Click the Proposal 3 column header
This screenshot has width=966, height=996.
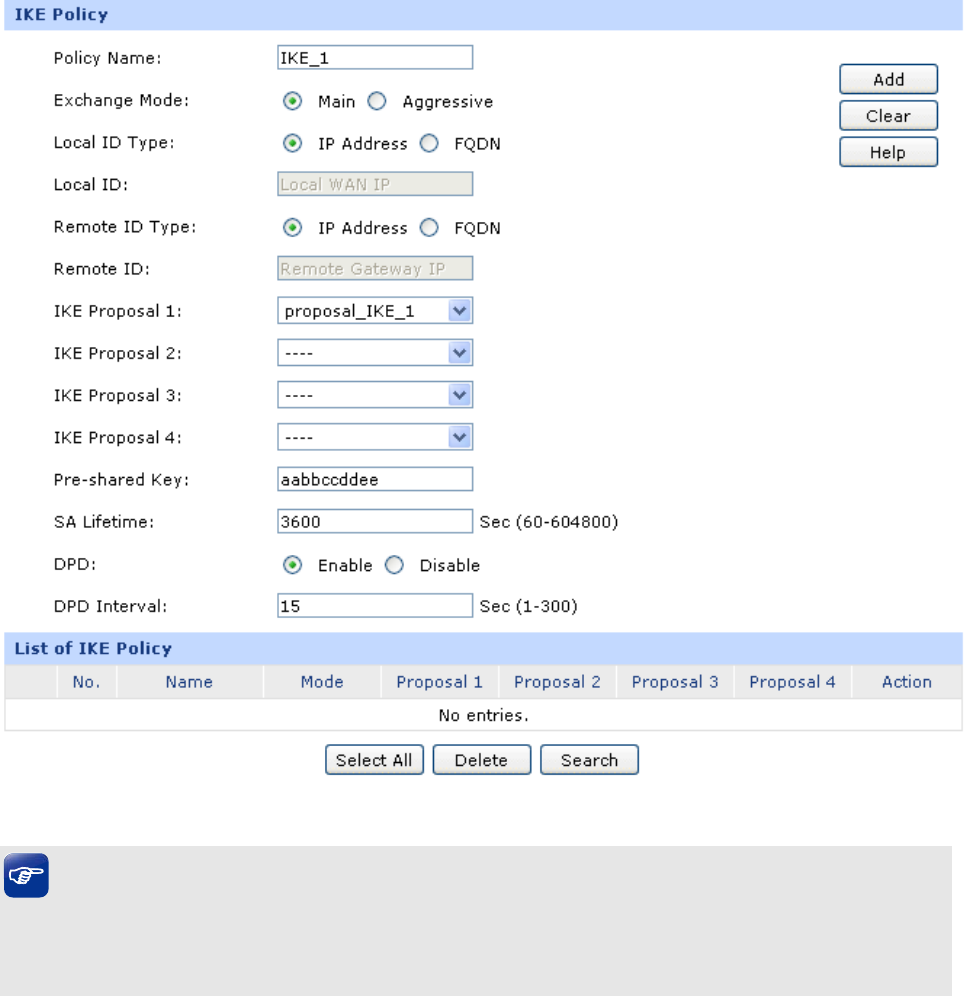pyautogui.click(x=674, y=682)
